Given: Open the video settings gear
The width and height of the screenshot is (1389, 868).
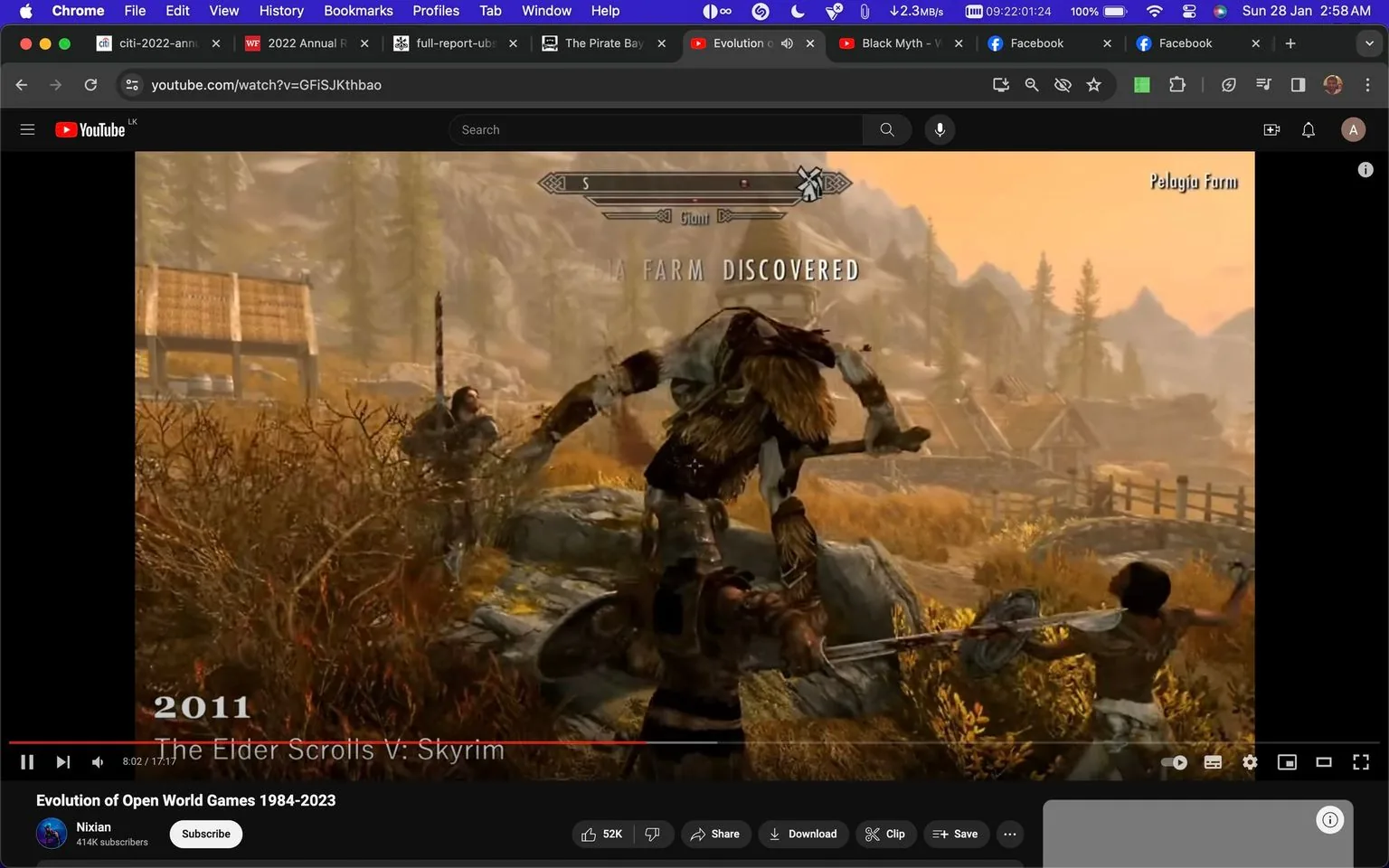Looking at the screenshot, I should pos(1249,761).
